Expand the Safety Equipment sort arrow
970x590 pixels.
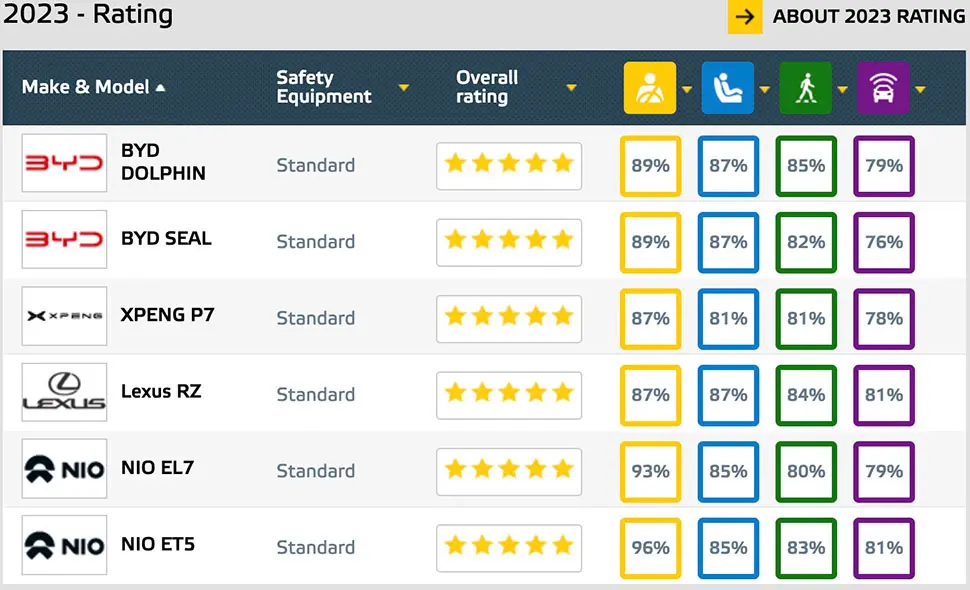[x=404, y=88]
